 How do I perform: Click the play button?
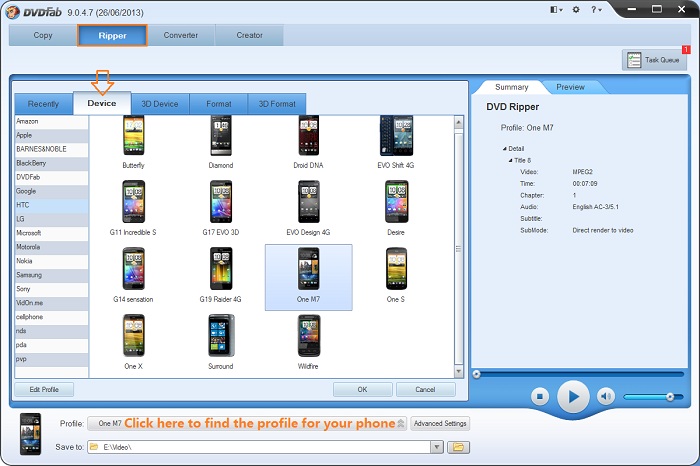[573, 396]
